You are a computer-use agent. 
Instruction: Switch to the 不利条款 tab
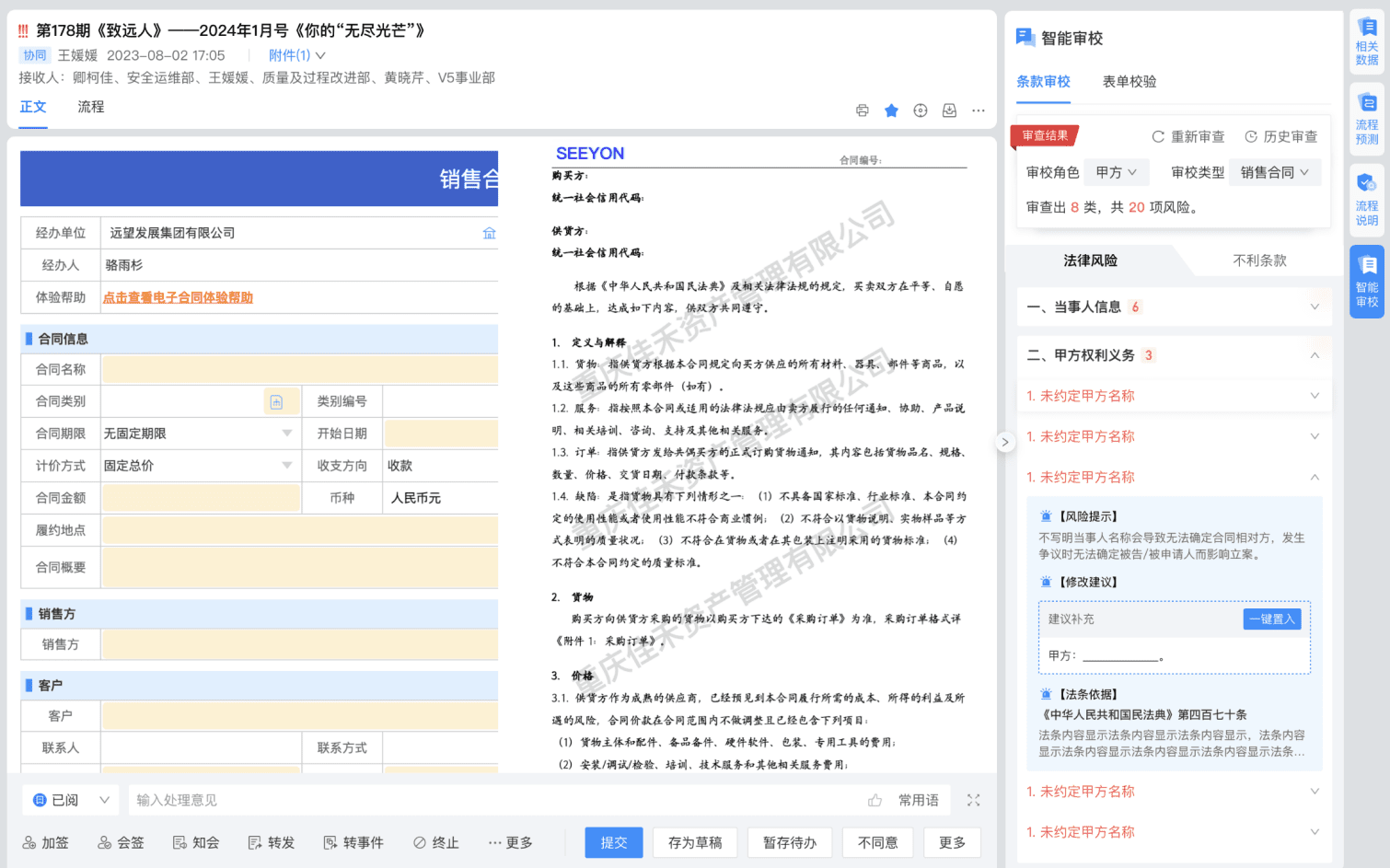pyautogui.click(x=1259, y=260)
